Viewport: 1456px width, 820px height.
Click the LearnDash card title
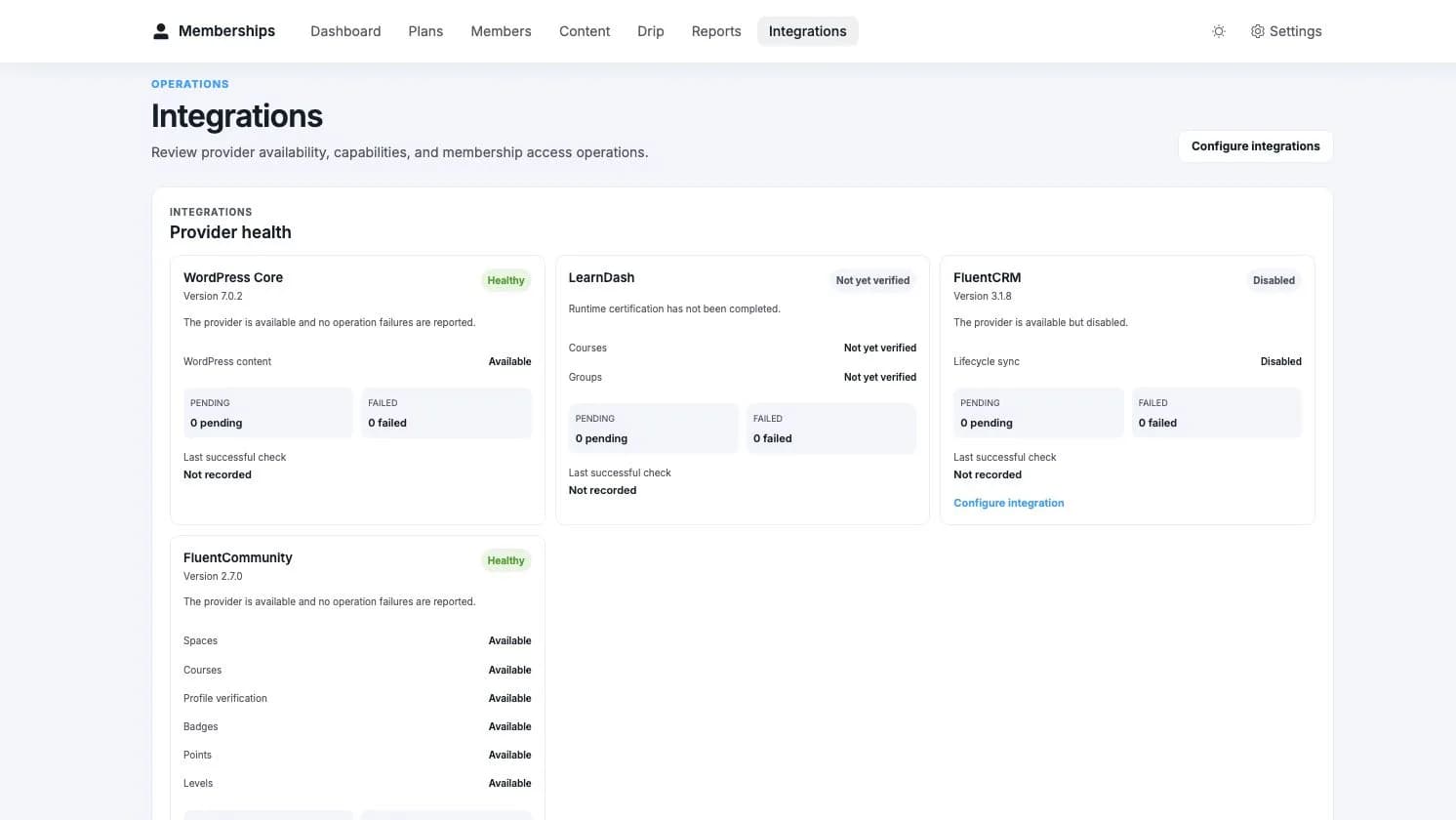[601, 277]
